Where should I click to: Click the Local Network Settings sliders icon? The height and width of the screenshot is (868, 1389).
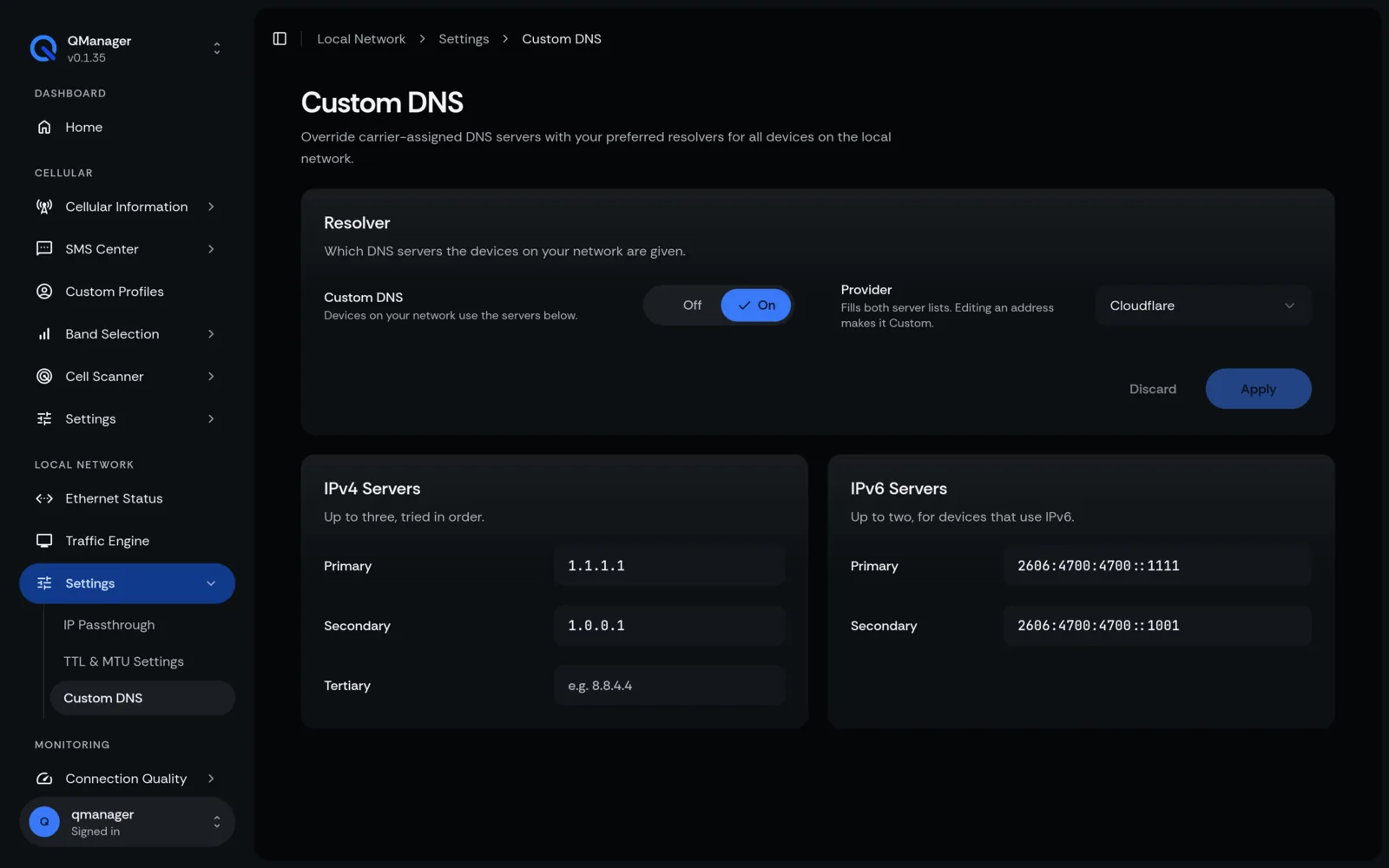pyautogui.click(x=44, y=583)
